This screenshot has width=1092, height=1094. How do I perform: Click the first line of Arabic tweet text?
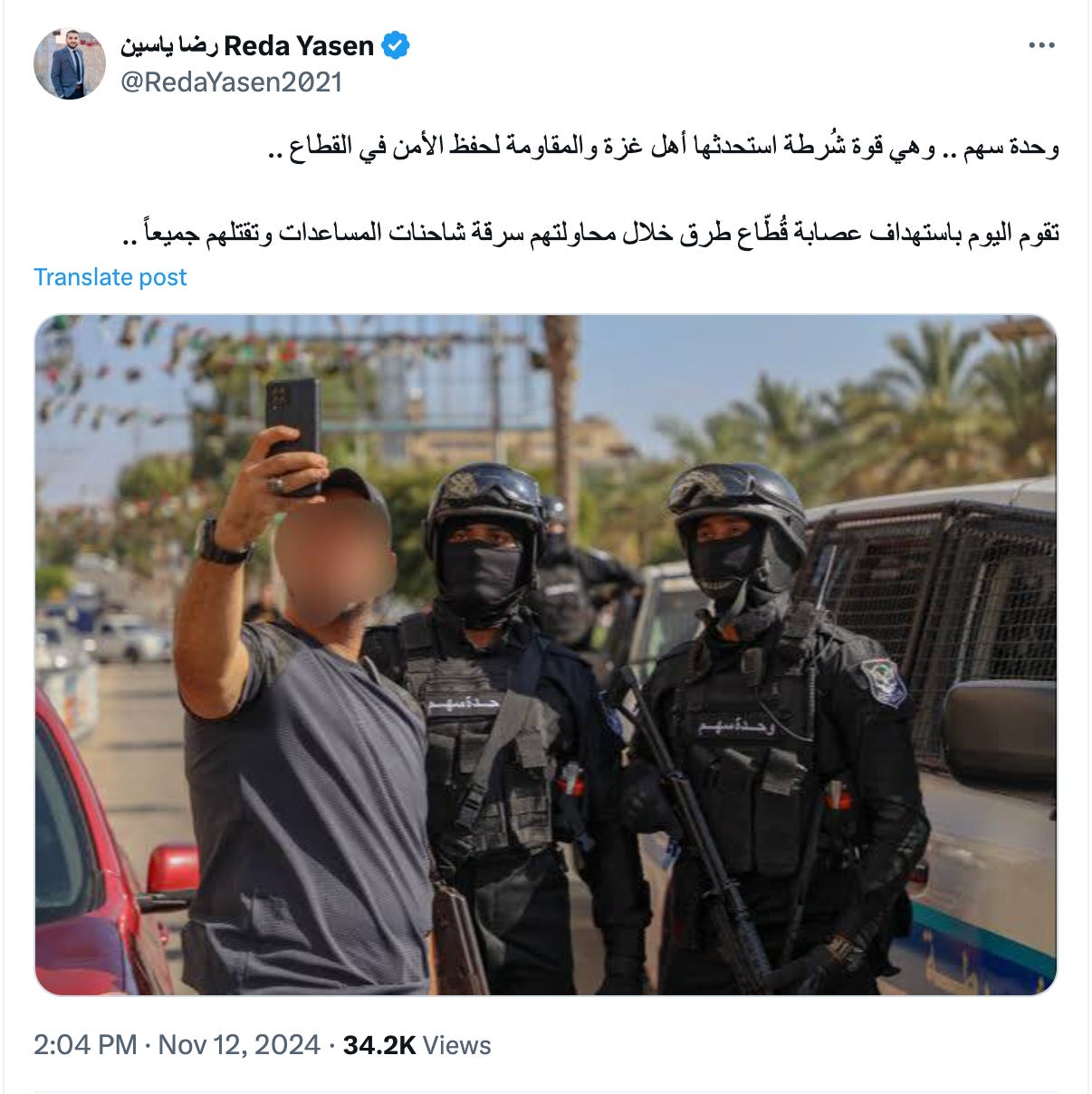click(x=663, y=147)
